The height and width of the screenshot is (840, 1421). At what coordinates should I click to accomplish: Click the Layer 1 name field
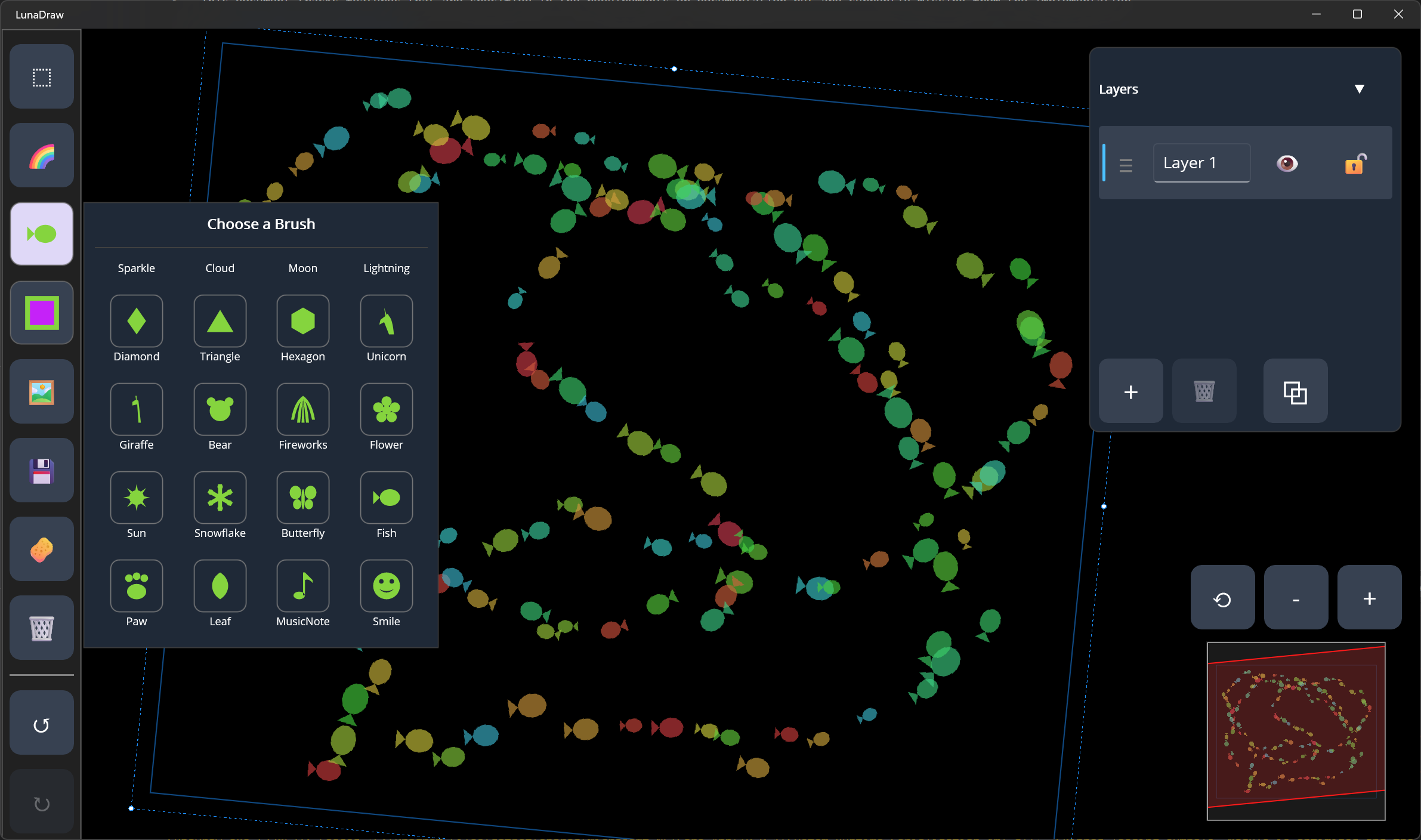point(1201,163)
